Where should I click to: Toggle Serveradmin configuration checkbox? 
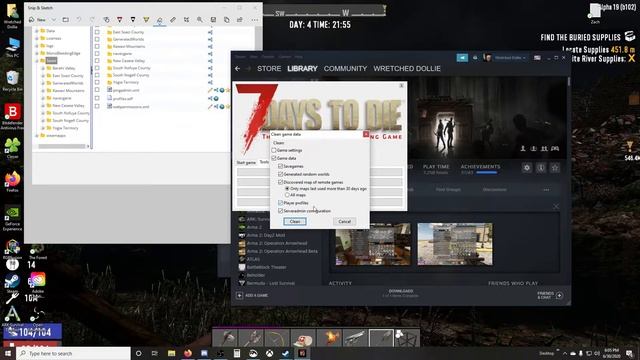[280, 211]
